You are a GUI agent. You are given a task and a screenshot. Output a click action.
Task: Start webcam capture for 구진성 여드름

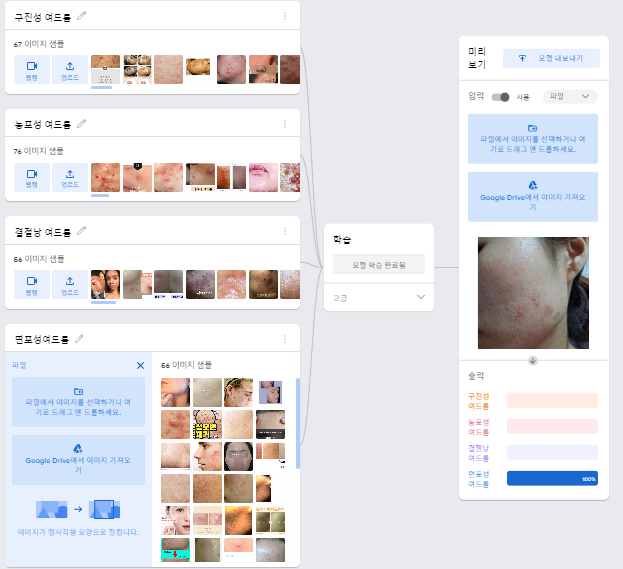tap(32, 70)
